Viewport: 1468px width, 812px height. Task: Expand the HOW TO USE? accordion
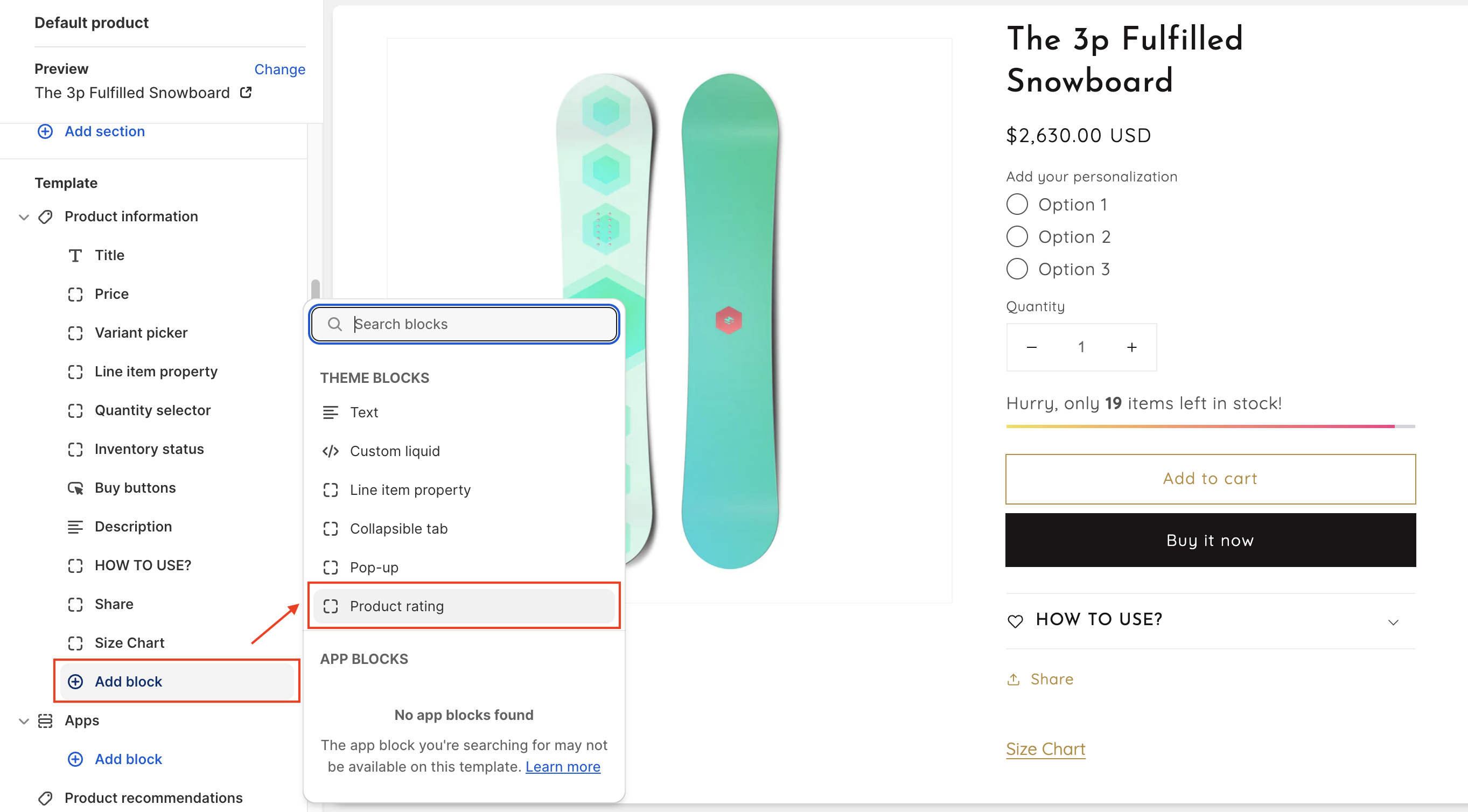point(1393,622)
